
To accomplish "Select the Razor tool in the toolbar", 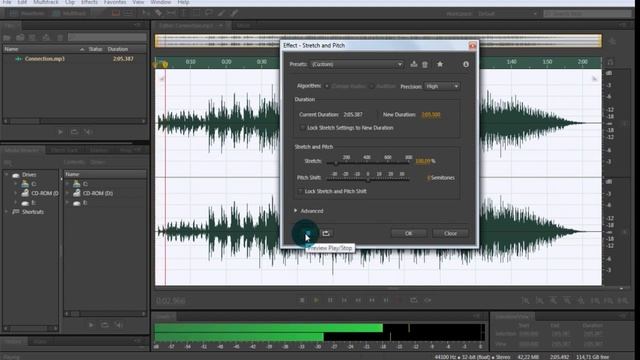I will 158,13.
